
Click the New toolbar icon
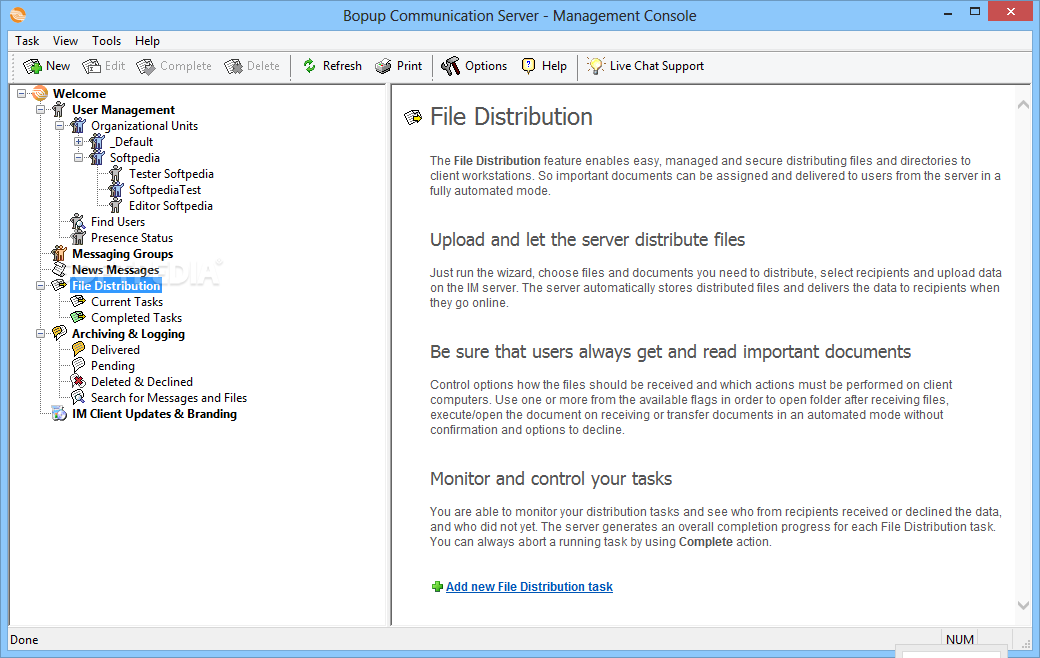click(32, 66)
